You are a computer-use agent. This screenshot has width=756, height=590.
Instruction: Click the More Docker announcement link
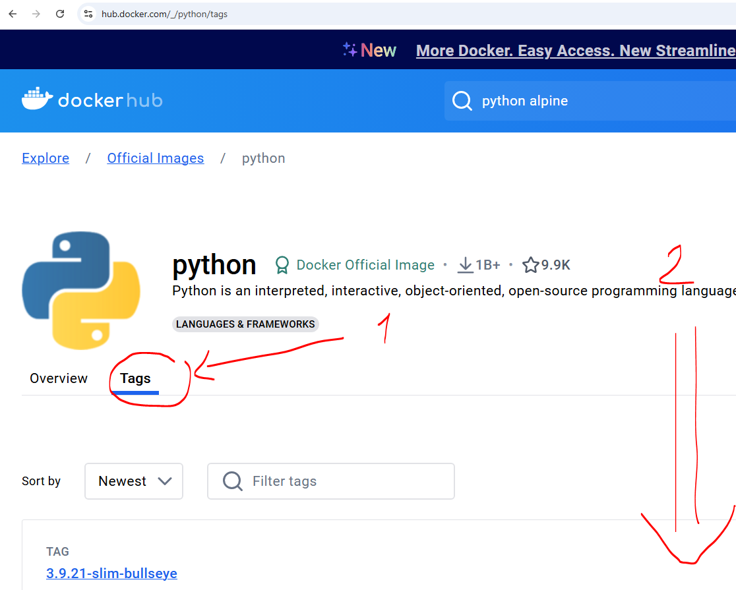click(x=575, y=50)
